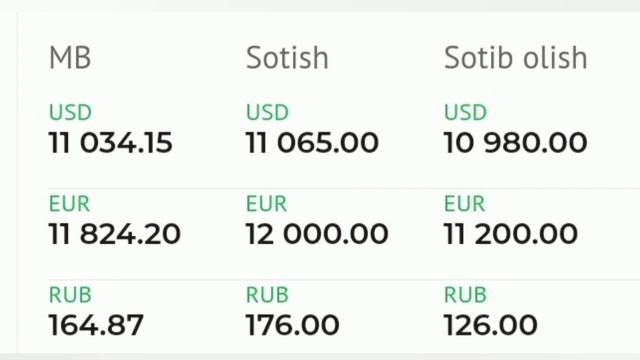Click the Sotish USD rate 11 065.00
The height and width of the screenshot is (360, 640).
pyautogui.click(x=312, y=143)
